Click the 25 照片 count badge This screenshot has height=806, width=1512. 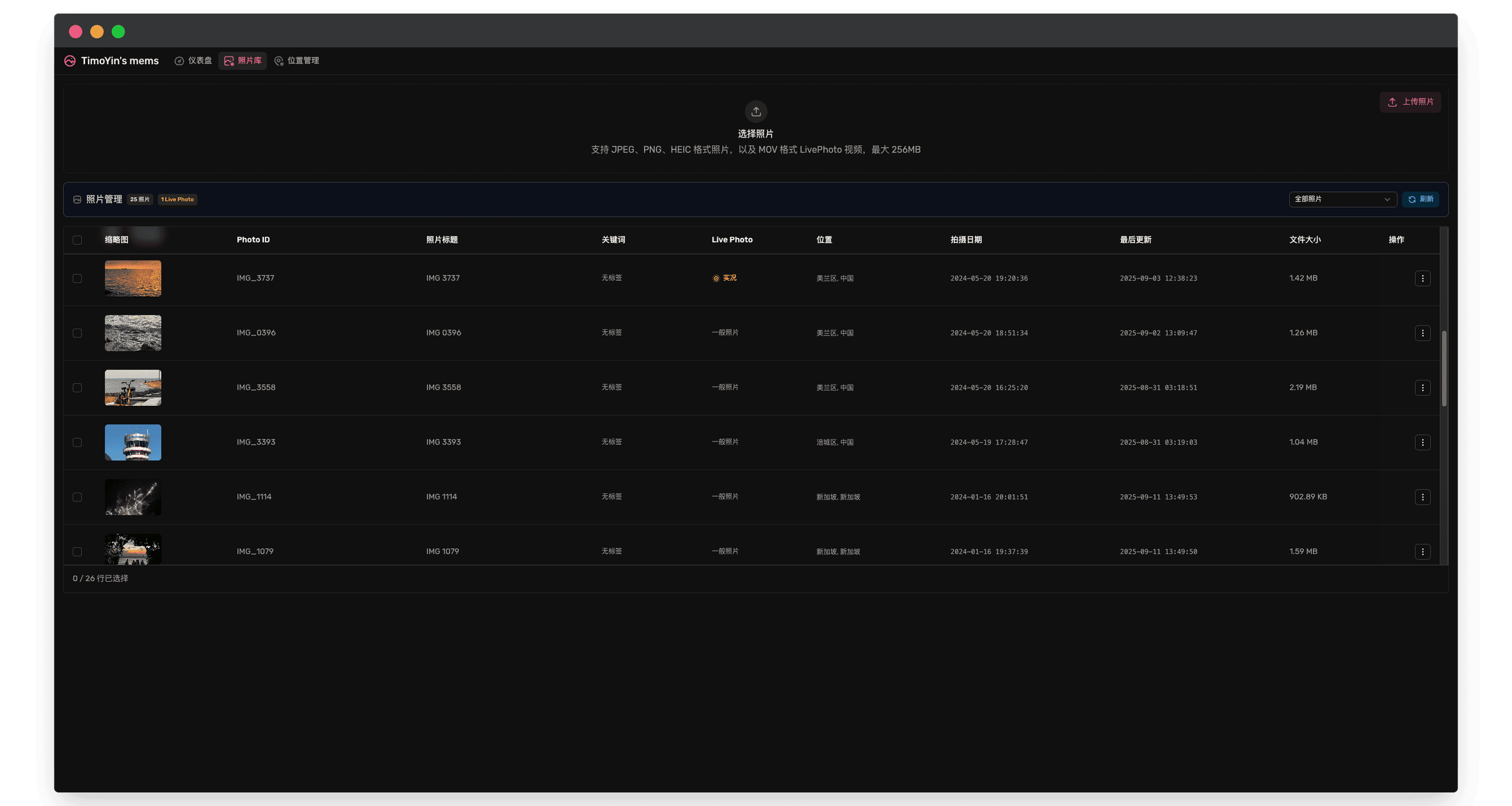(139, 200)
